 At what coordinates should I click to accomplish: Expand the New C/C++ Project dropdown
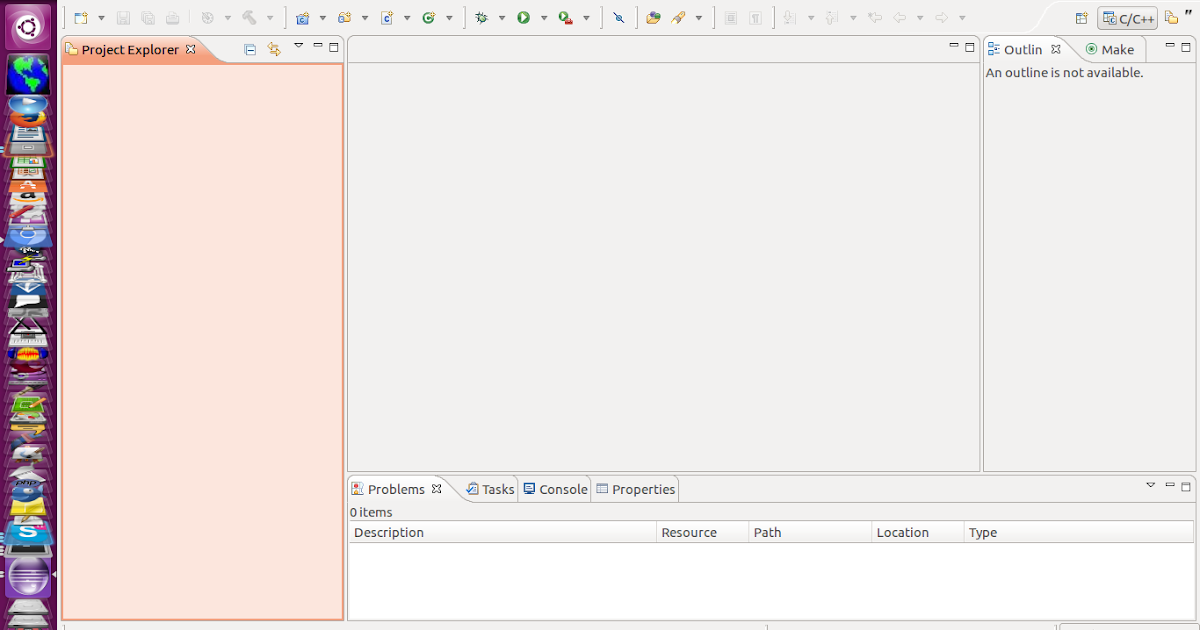tap(322, 18)
